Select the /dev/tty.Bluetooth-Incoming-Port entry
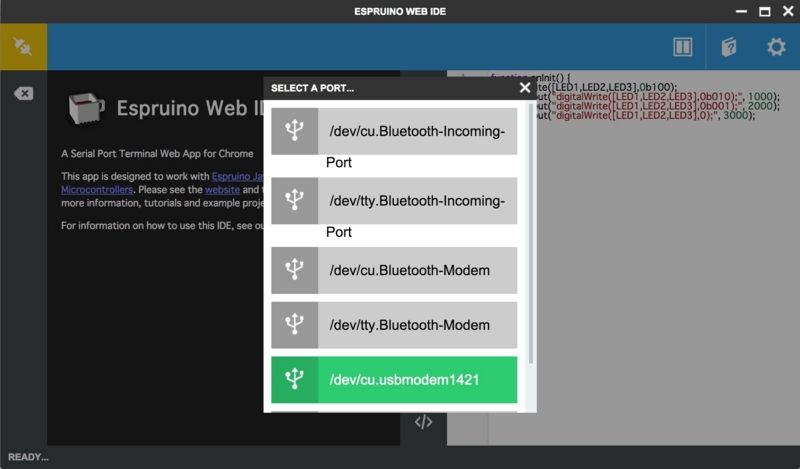Screen dimensions: 800x469 394,201
